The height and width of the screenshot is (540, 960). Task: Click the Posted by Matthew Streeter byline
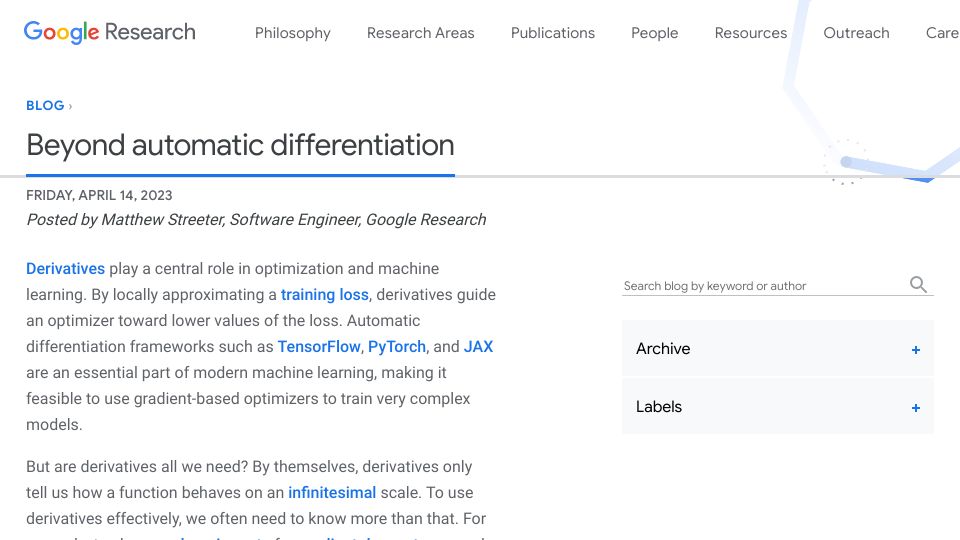[256, 220]
